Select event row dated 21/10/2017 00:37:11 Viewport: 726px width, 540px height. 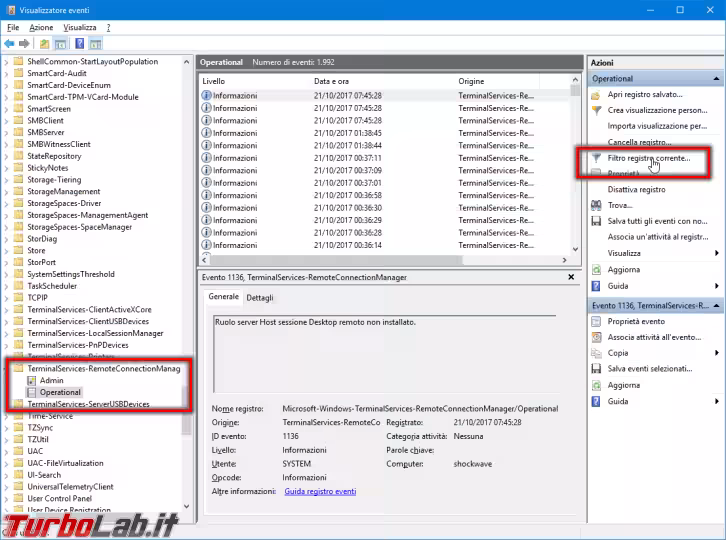click(385, 158)
